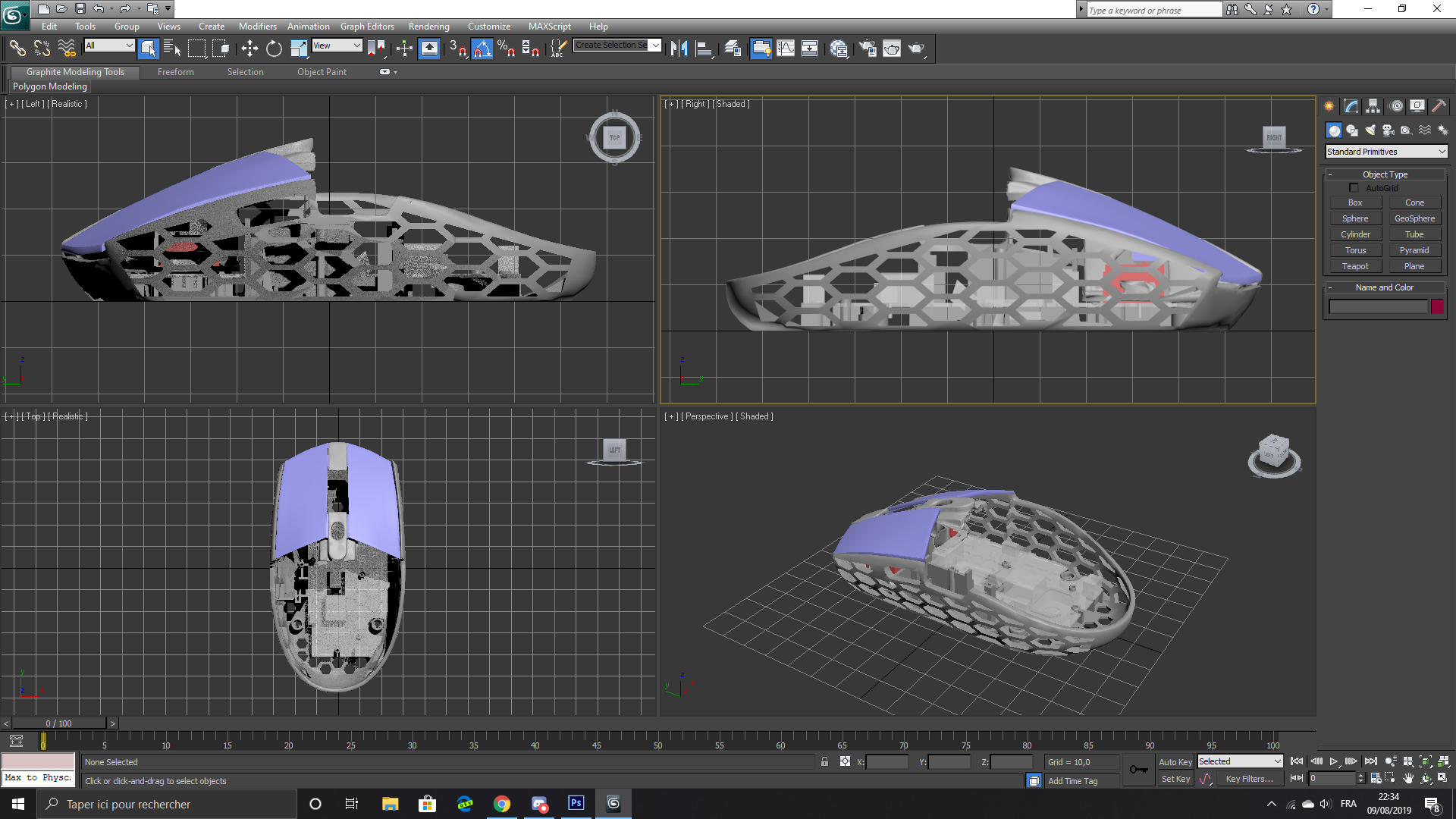The image size is (1456, 819).
Task: Click the Cylinder object button
Action: click(x=1355, y=234)
